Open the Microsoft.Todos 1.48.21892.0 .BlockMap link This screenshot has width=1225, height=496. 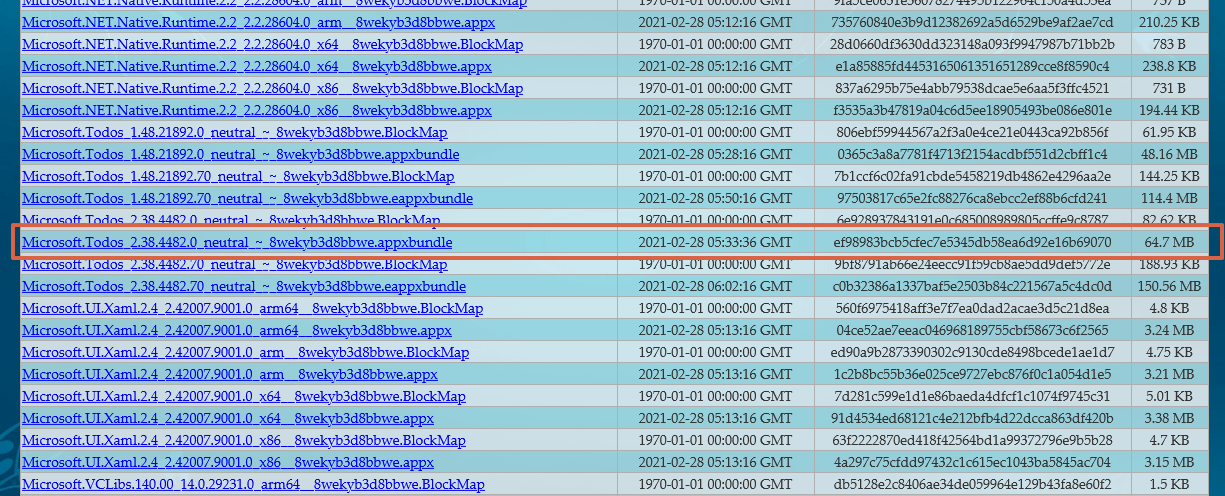click(x=235, y=132)
